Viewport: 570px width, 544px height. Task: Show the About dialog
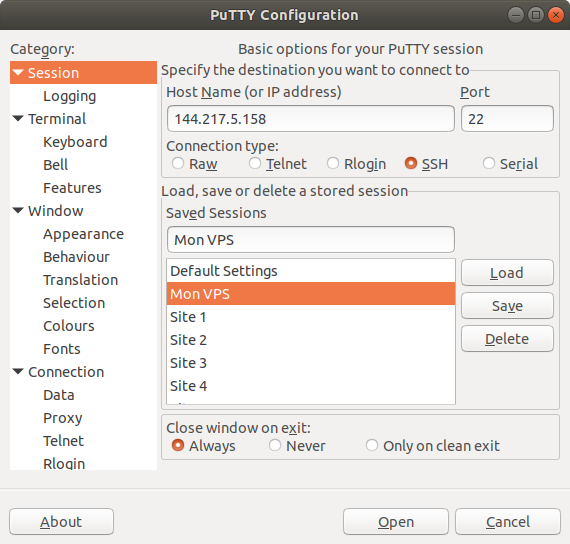pos(61,521)
